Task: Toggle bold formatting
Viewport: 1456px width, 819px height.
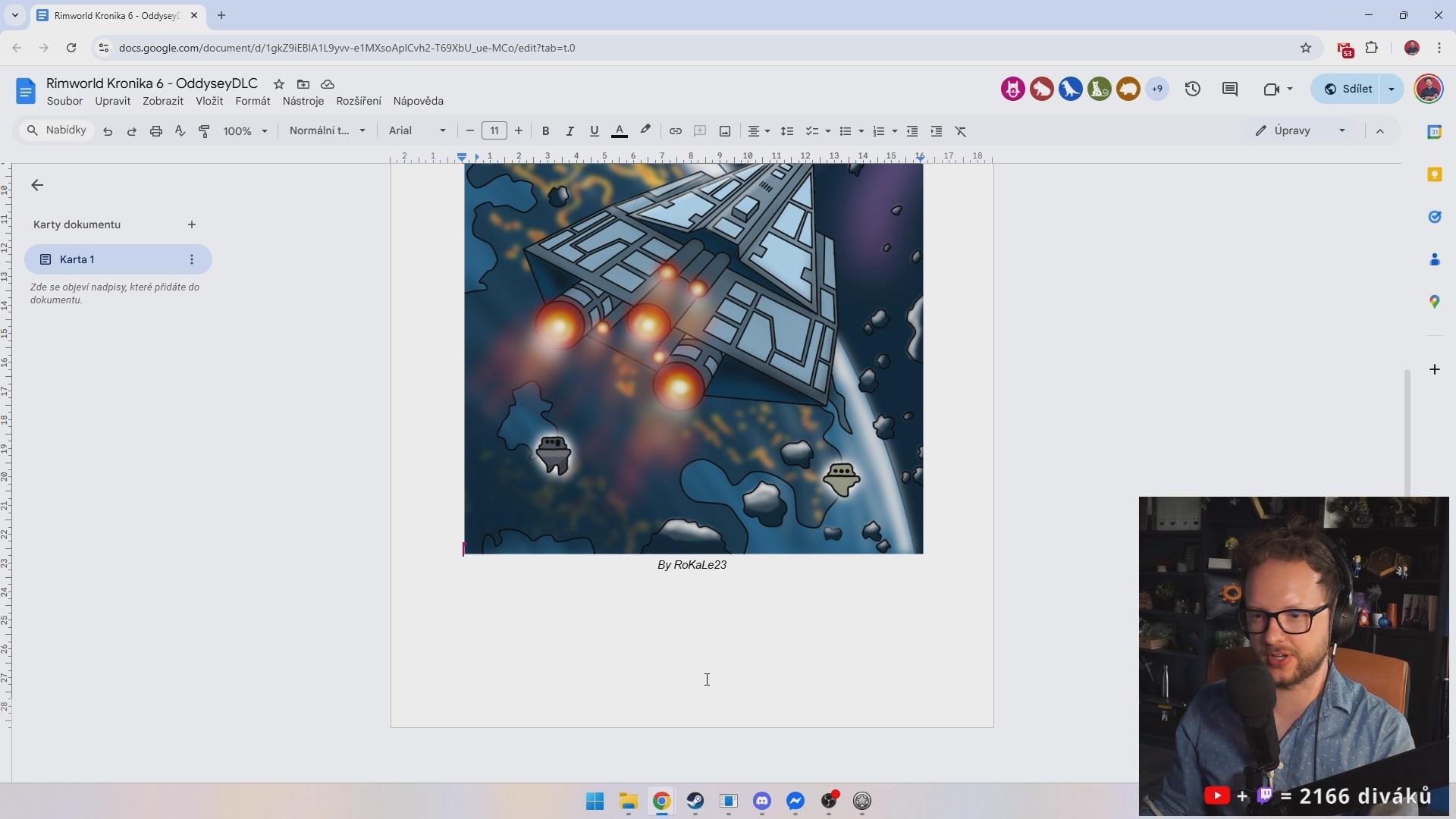Action: pos(545,131)
